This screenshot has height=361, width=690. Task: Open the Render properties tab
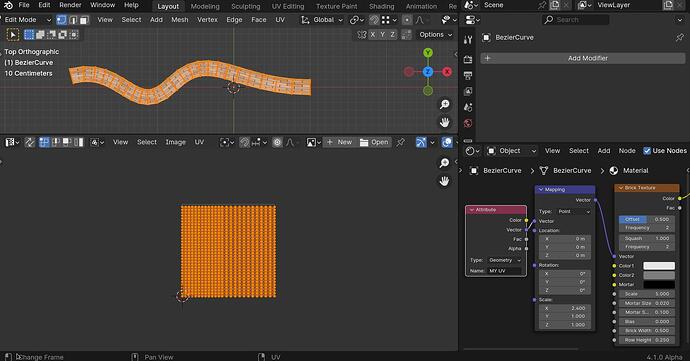tap(468, 59)
